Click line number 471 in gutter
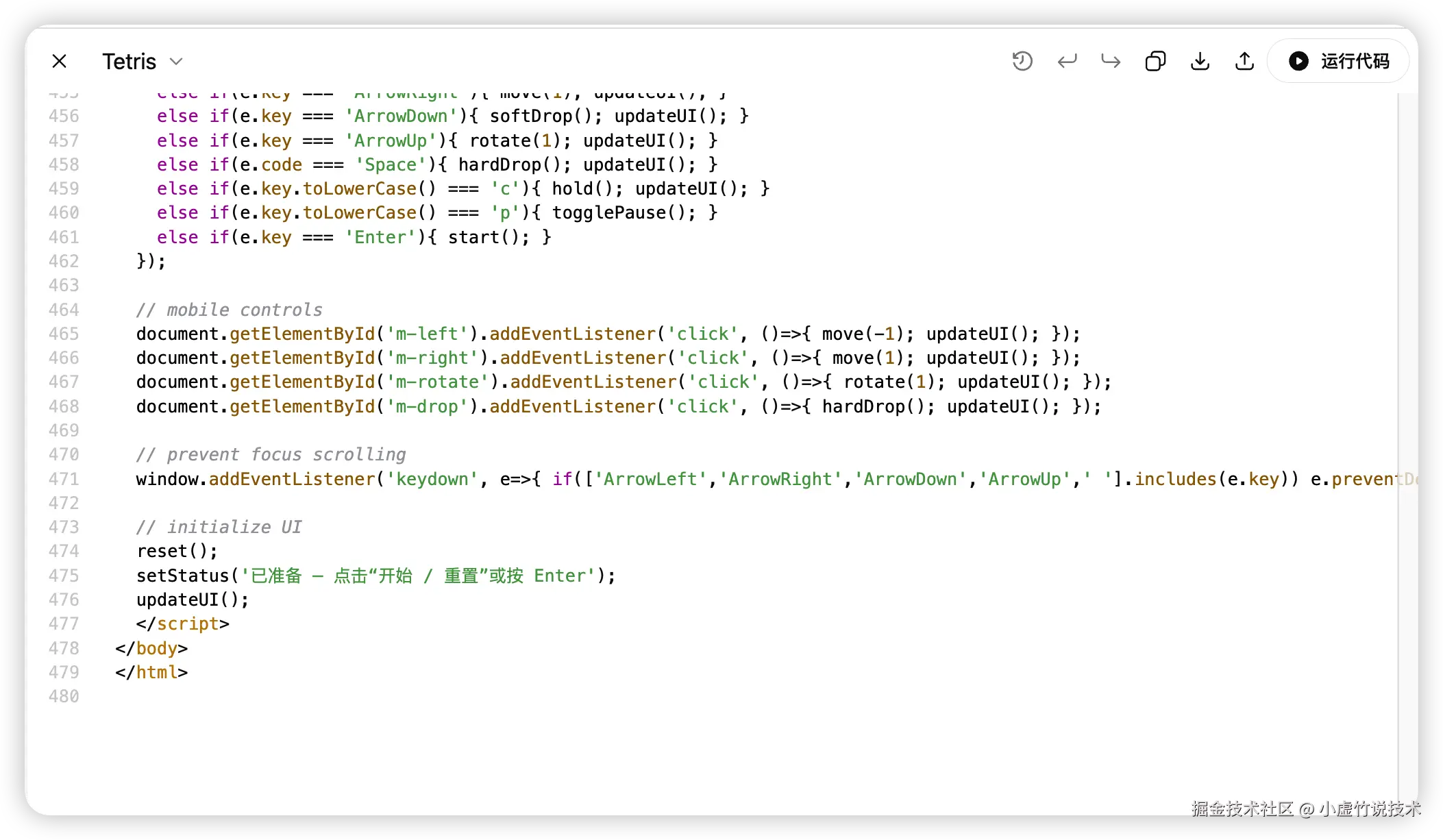Screen dimensions: 1443x840 pyautogui.click(x=64, y=479)
